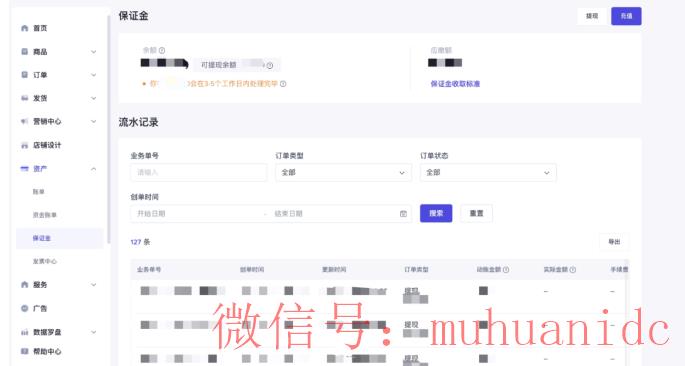Expand the 服务 menu chevron

(93, 285)
